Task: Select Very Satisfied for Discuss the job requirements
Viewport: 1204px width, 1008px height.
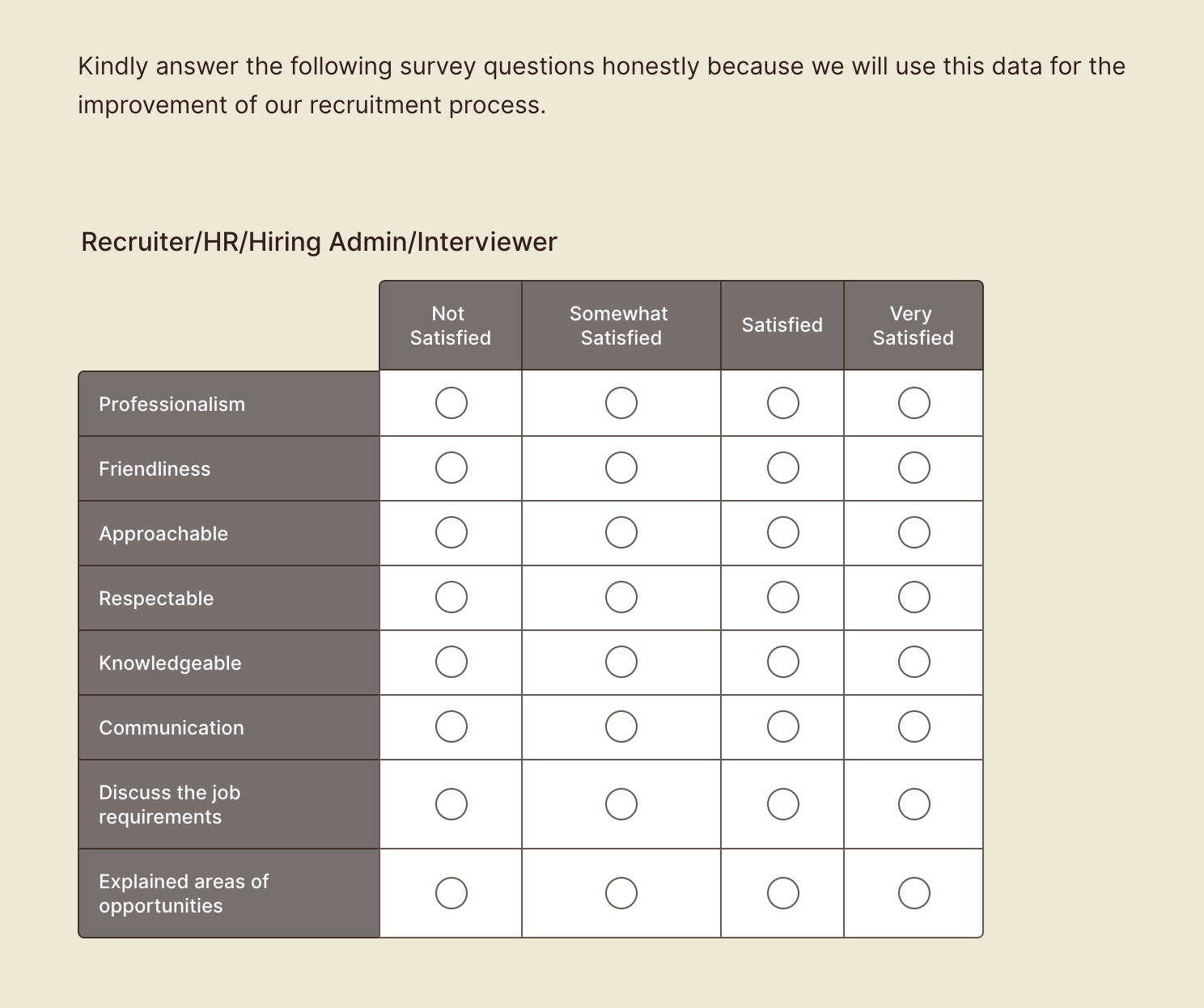Action: click(x=914, y=804)
